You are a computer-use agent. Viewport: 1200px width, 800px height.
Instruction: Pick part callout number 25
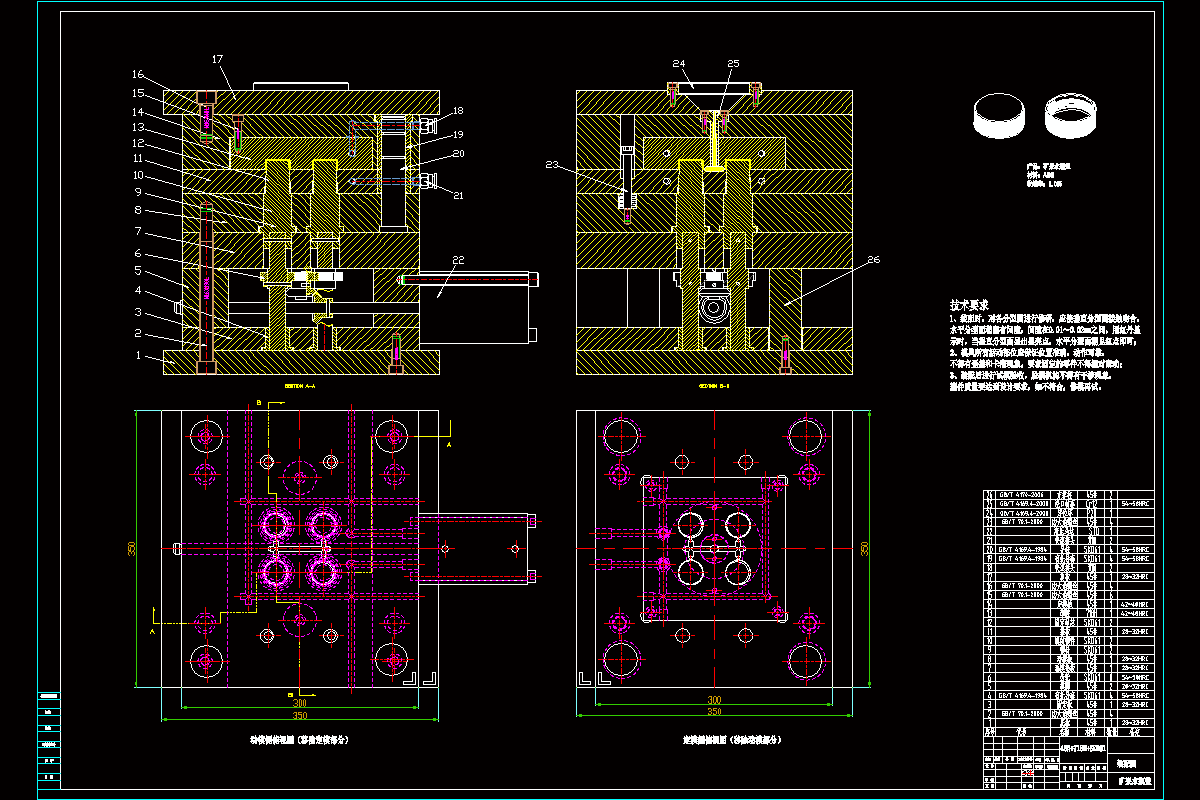pos(733,63)
